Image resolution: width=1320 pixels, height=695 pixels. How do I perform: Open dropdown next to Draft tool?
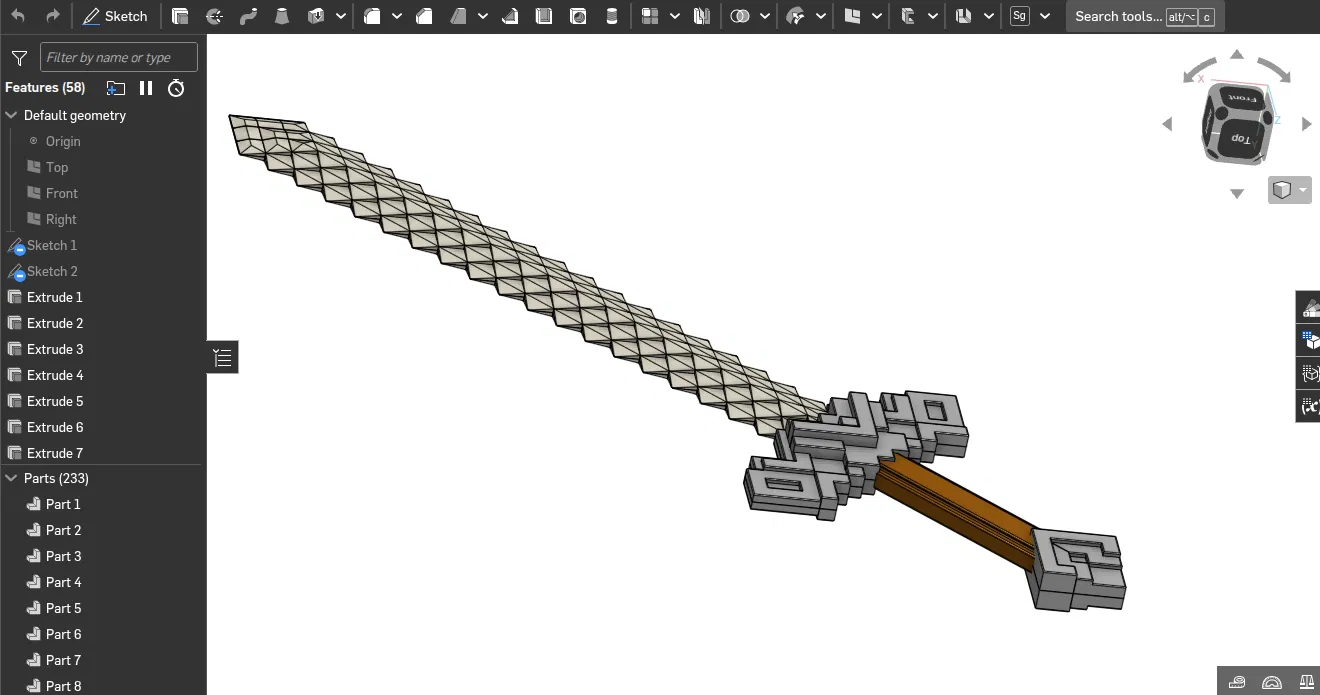[x=483, y=16]
